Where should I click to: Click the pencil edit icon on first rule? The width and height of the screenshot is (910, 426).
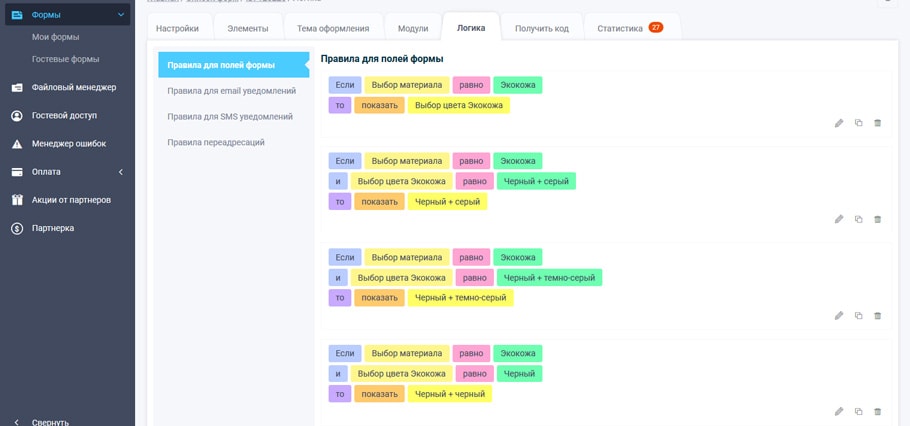point(839,123)
